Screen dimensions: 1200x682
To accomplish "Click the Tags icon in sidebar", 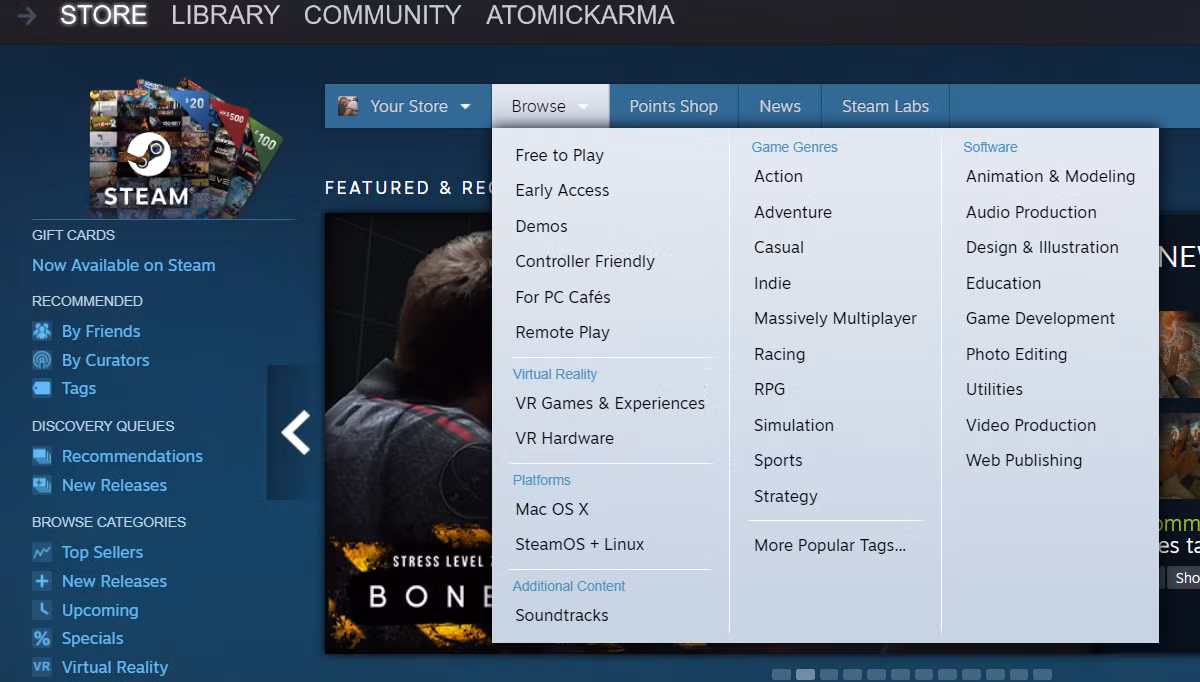I will pos(42,388).
